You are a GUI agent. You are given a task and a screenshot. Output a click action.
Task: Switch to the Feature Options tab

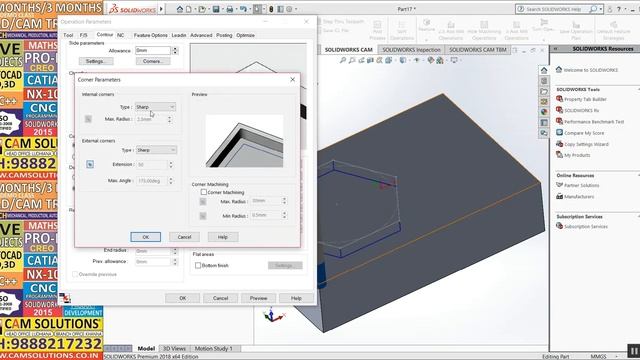[x=151, y=36]
